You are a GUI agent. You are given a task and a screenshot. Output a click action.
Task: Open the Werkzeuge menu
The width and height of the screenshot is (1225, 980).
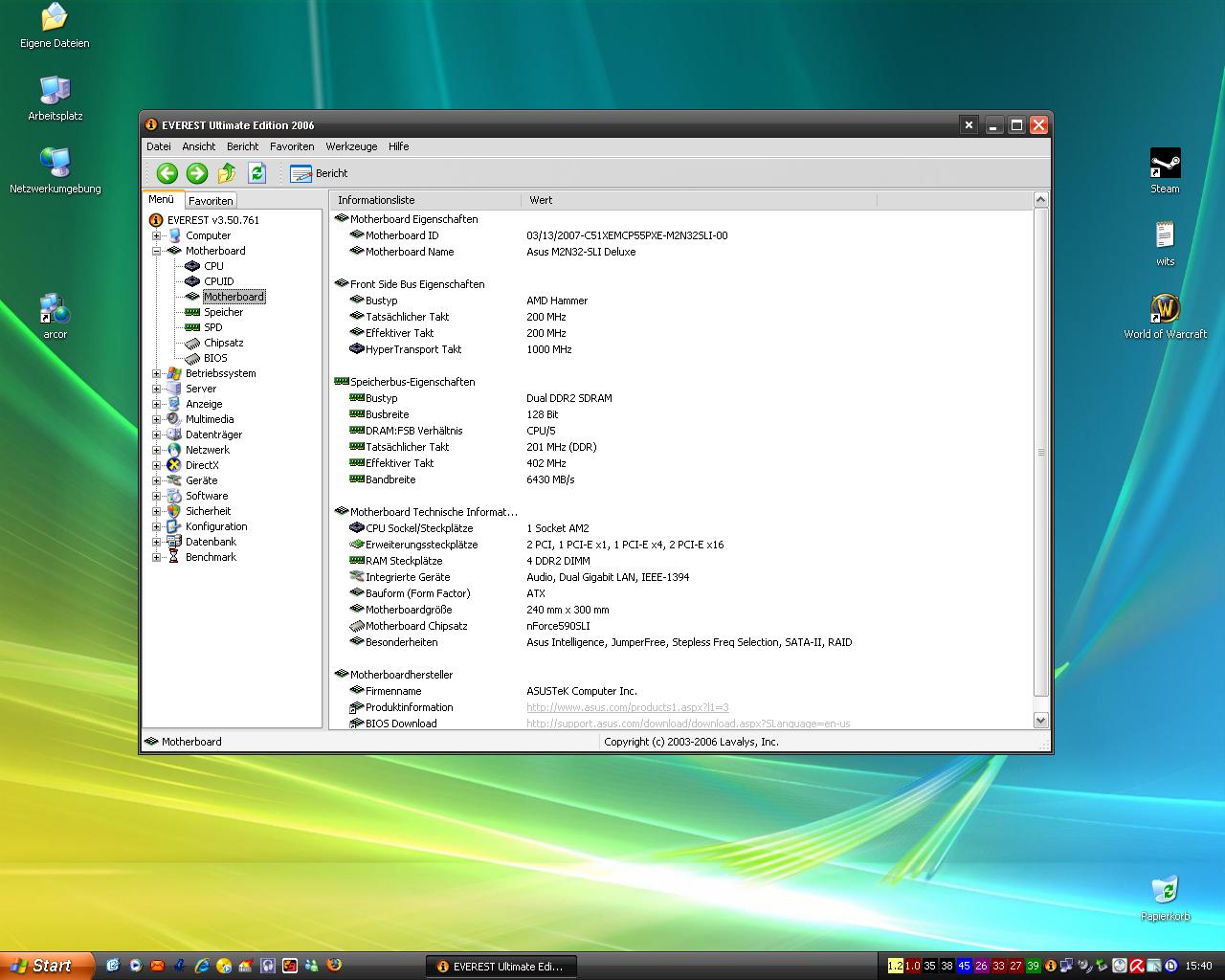point(351,146)
